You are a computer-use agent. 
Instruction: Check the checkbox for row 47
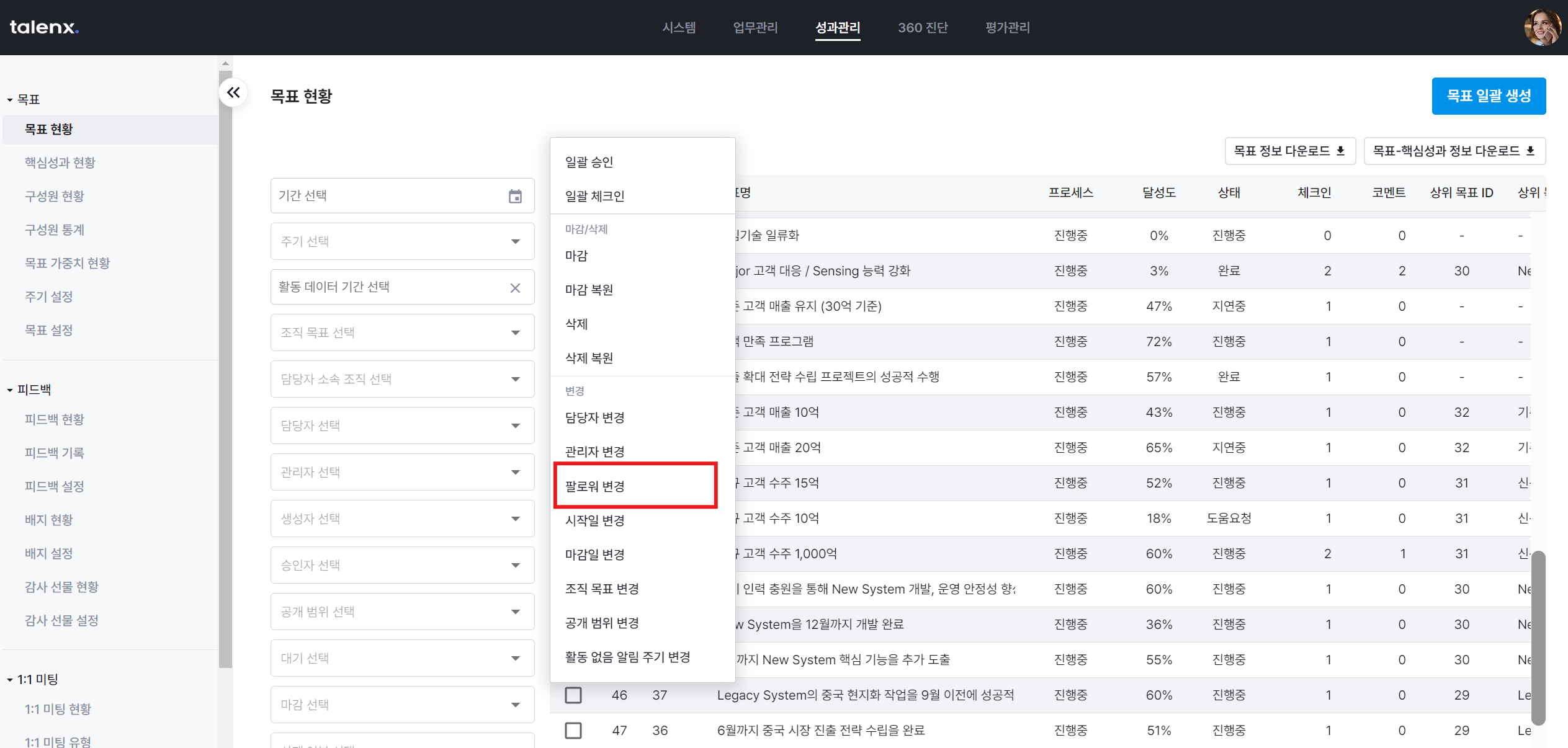click(573, 730)
